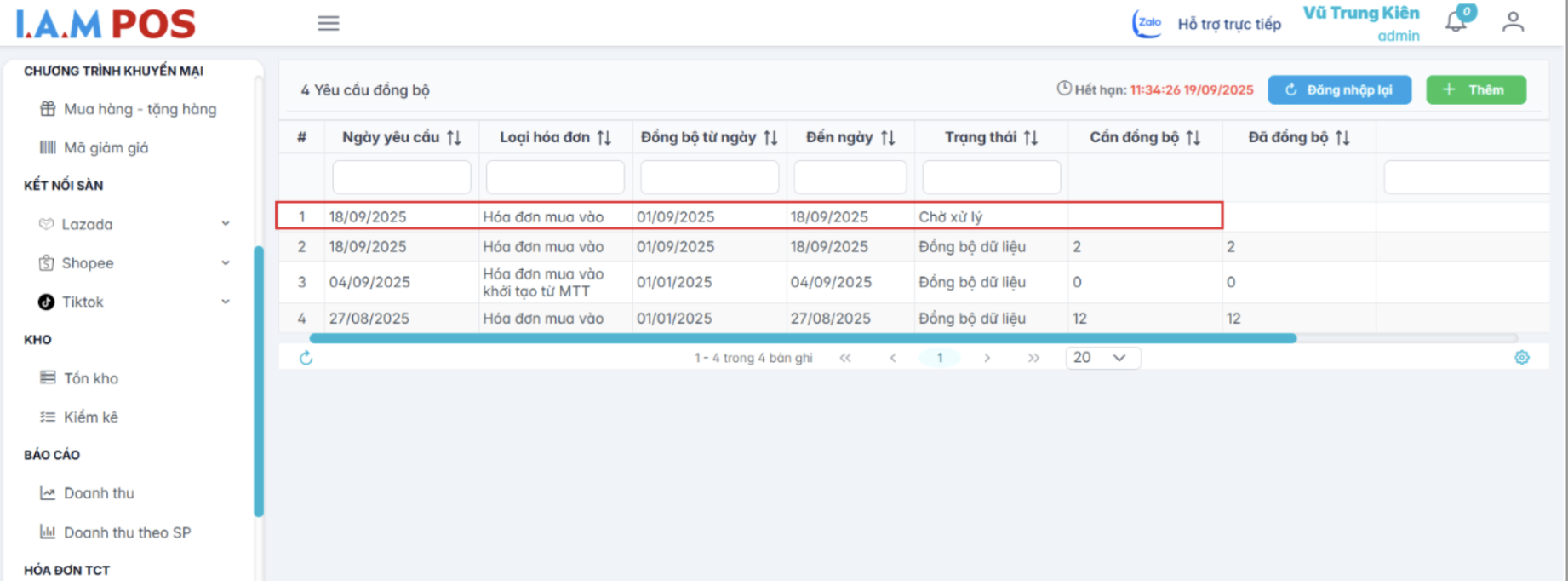The width and height of the screenshot is (1568, 581).
Task: Click the hamburger menu icon
Action: coord(329,23)
